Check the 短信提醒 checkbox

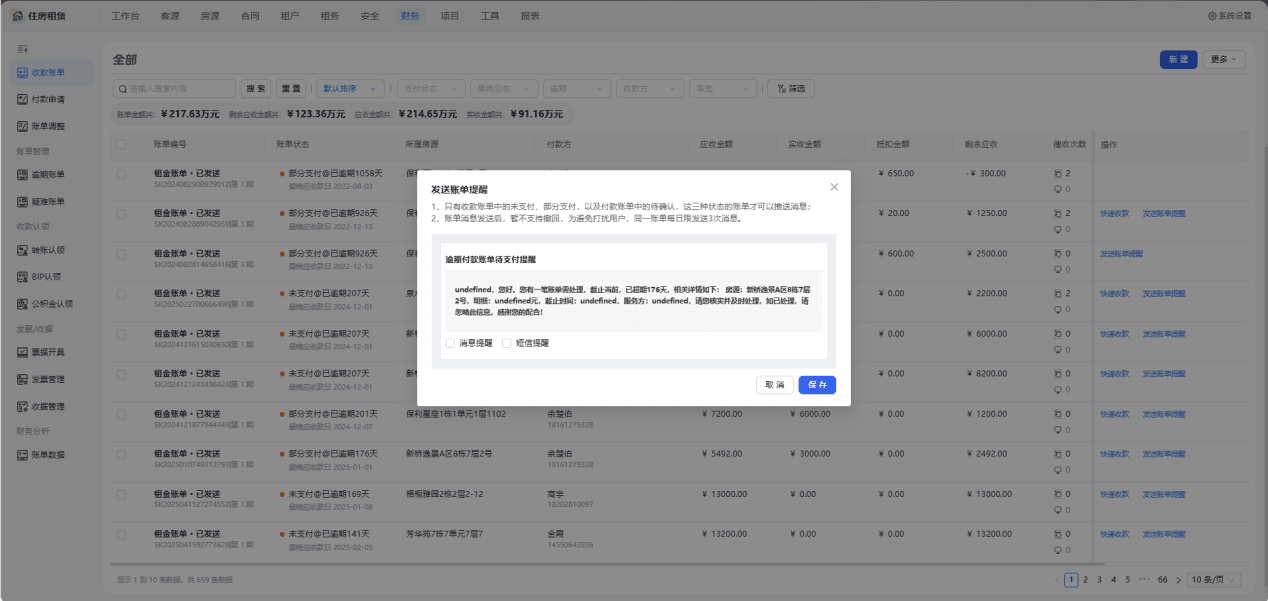(507, 343)
